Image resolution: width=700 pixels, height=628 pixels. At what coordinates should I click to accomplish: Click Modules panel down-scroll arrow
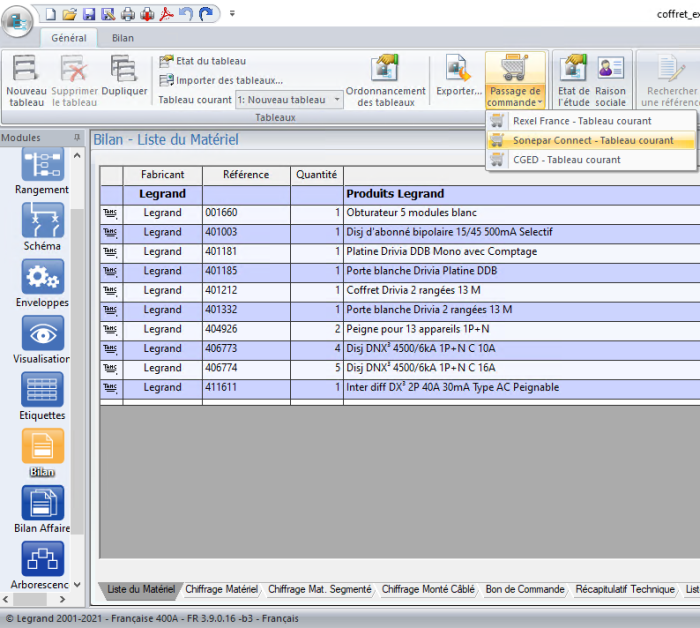(x=77, y=584)
